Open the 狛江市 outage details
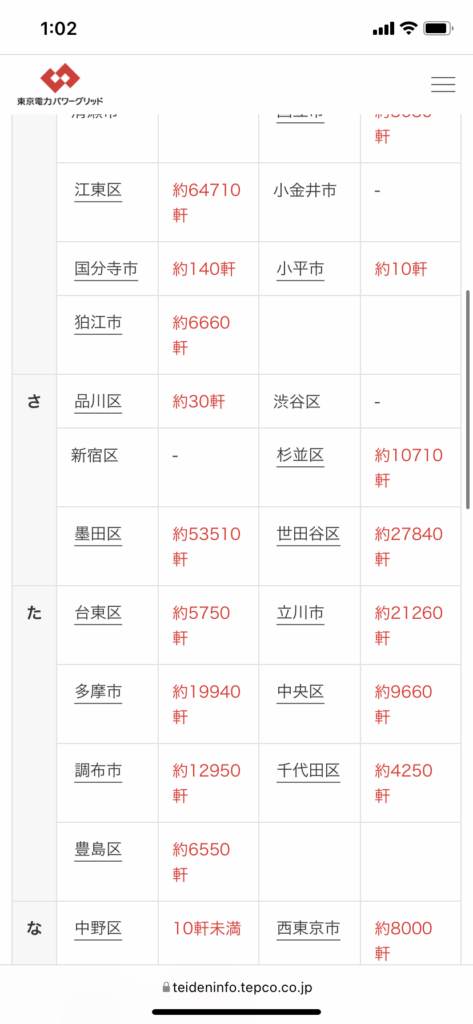This screenshot has height=1024, width=473. [98, 323]
